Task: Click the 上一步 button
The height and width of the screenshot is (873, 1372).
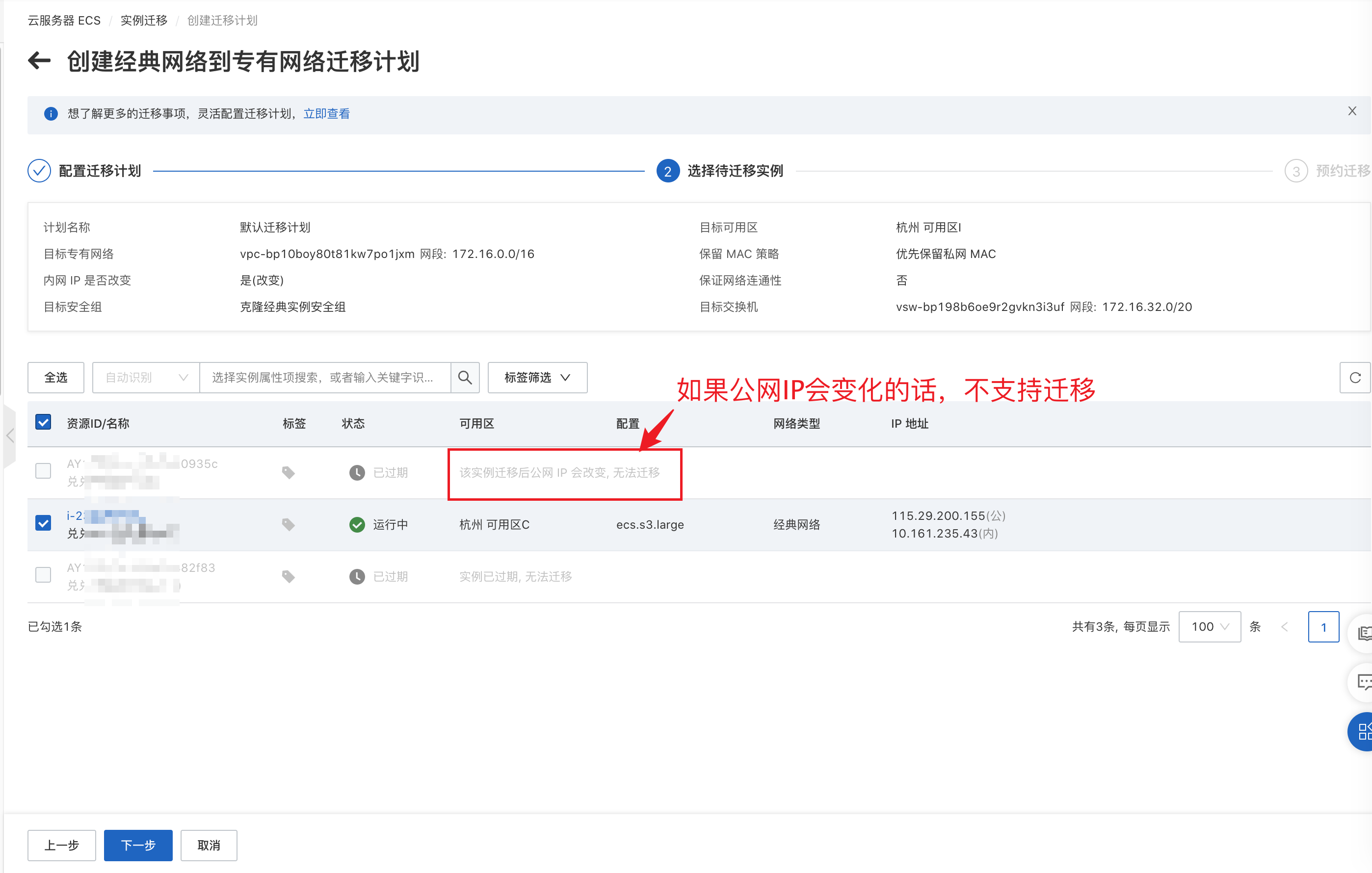Action: 61,845
